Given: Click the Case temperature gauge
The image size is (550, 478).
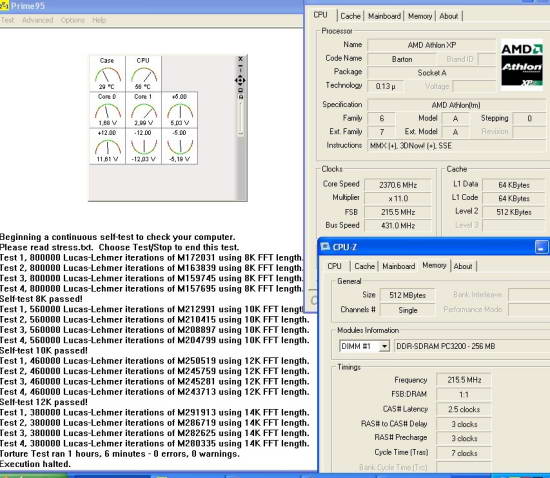Looking at the screenshot, I should pos(107,73).
